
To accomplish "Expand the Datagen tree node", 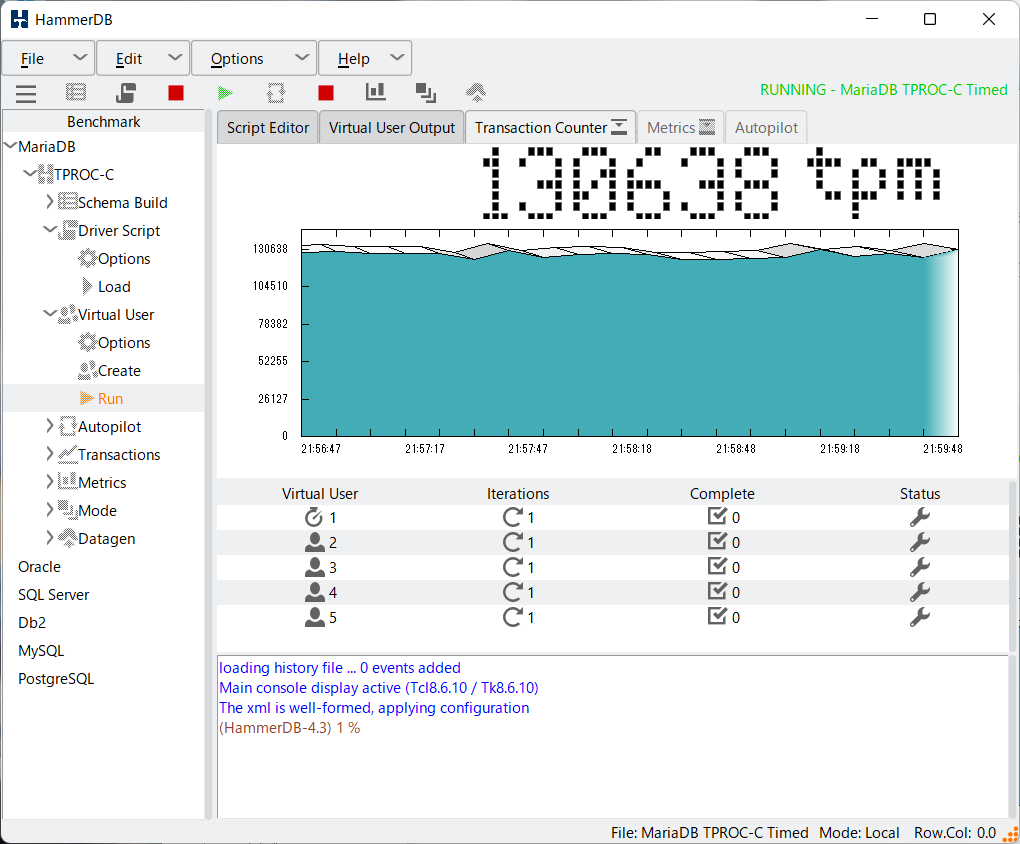I will (49, 538).
